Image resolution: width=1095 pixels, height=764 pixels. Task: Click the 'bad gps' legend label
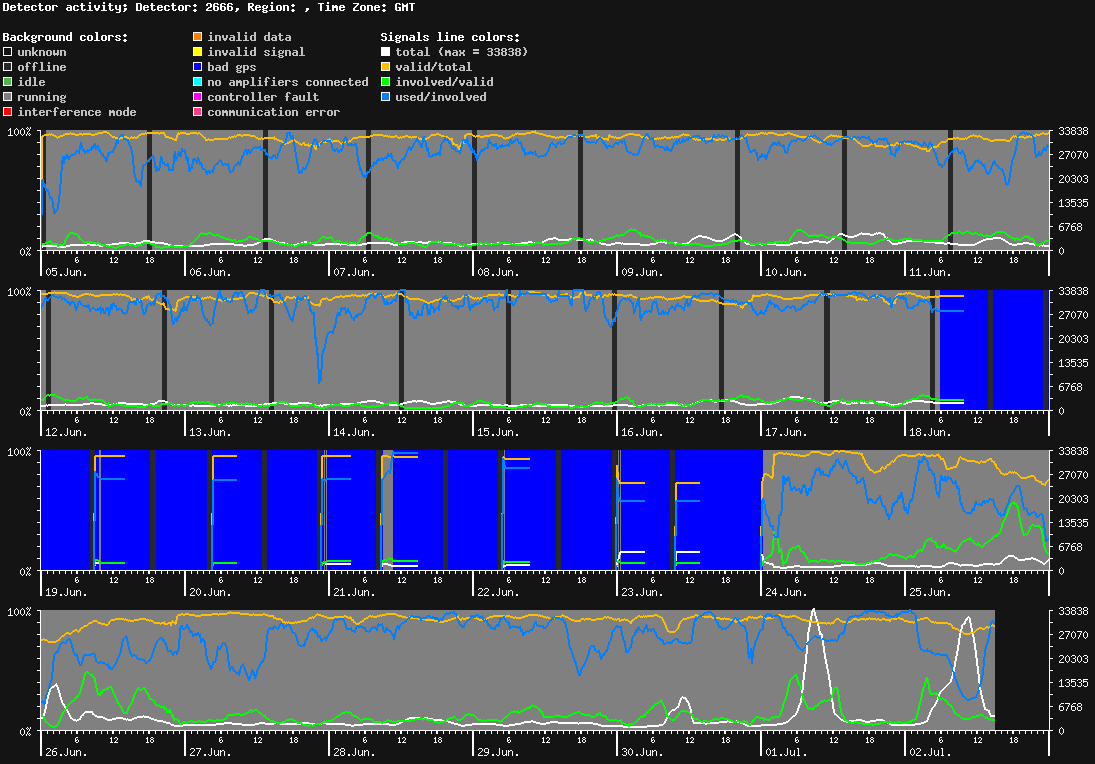point(232,67)
